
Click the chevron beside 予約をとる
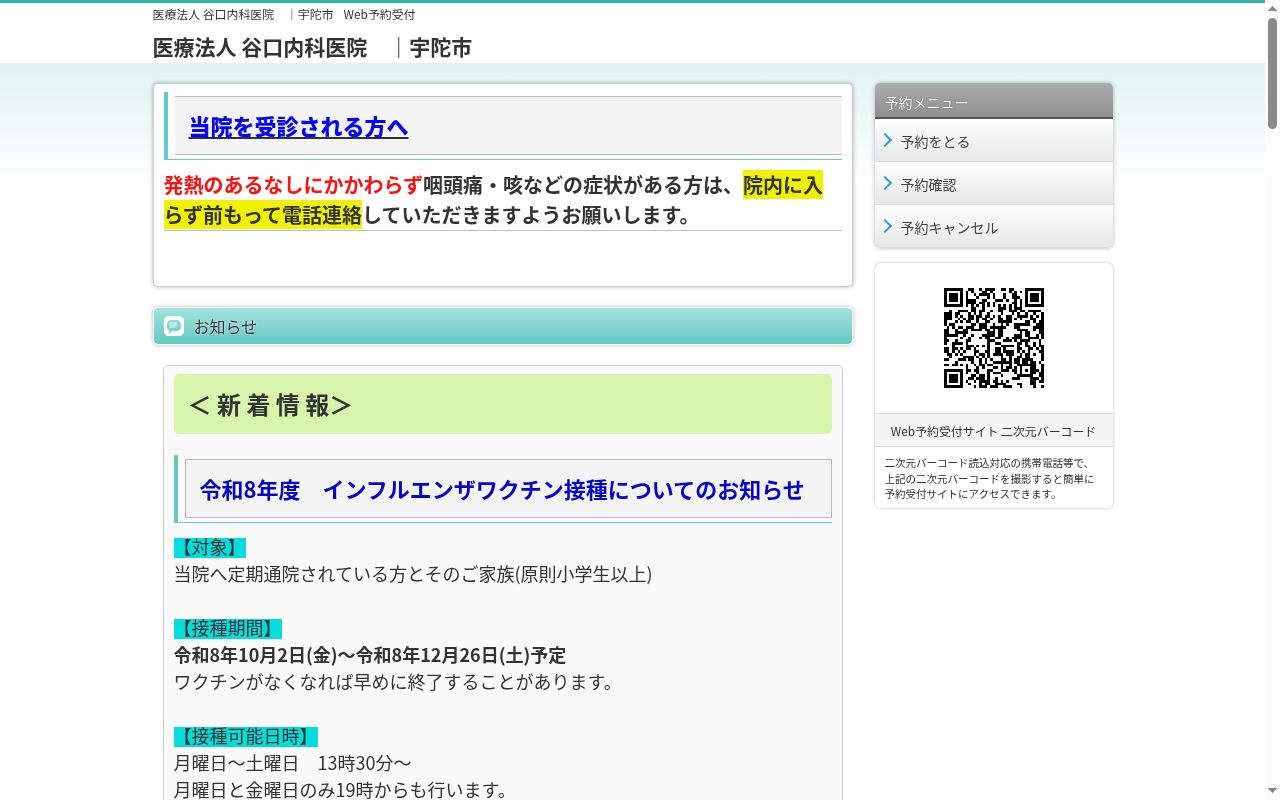click(887, 141)
